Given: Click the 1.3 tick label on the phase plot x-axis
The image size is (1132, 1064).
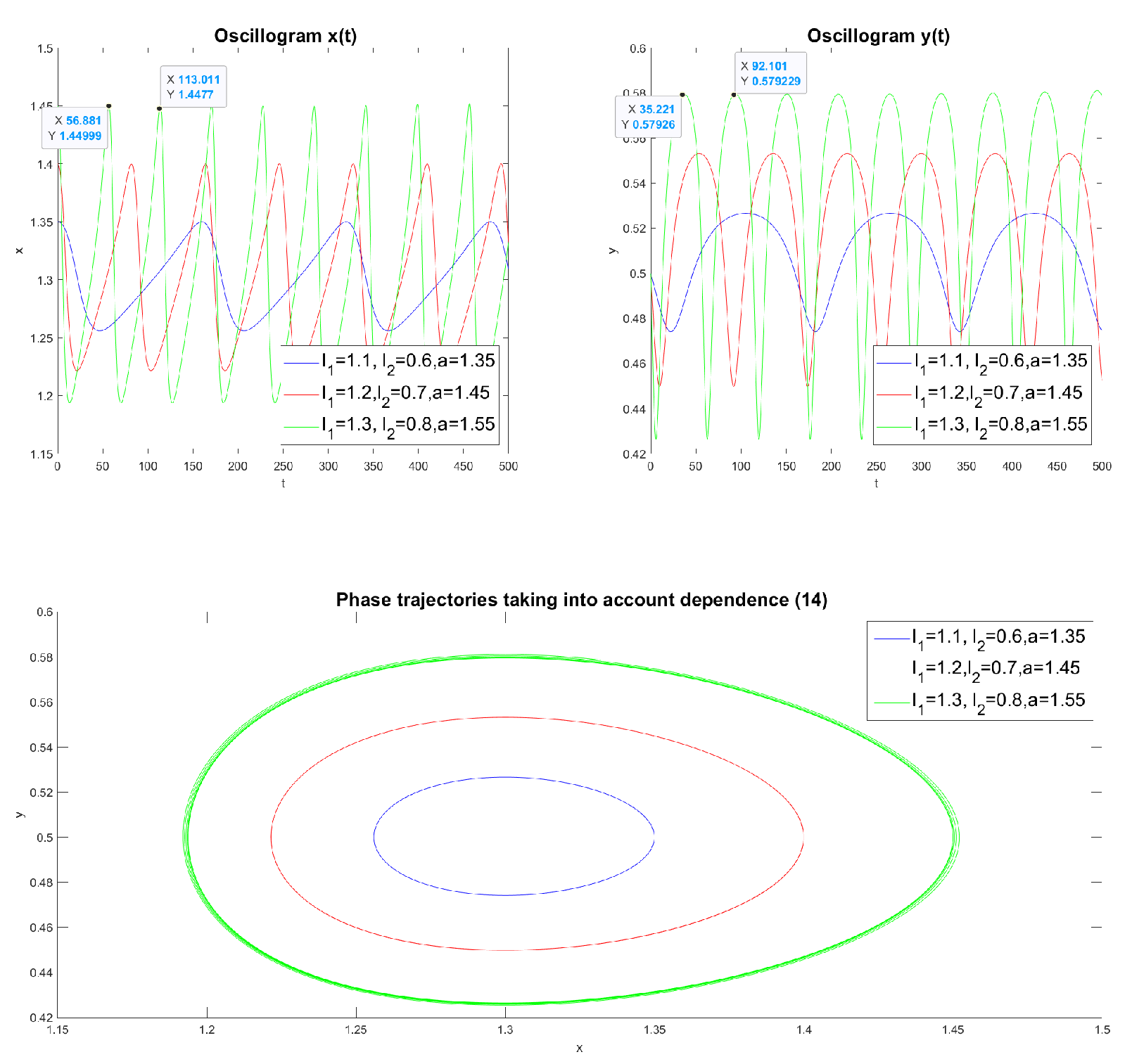Looking at the screenshot, I should tap(505, 1030).
